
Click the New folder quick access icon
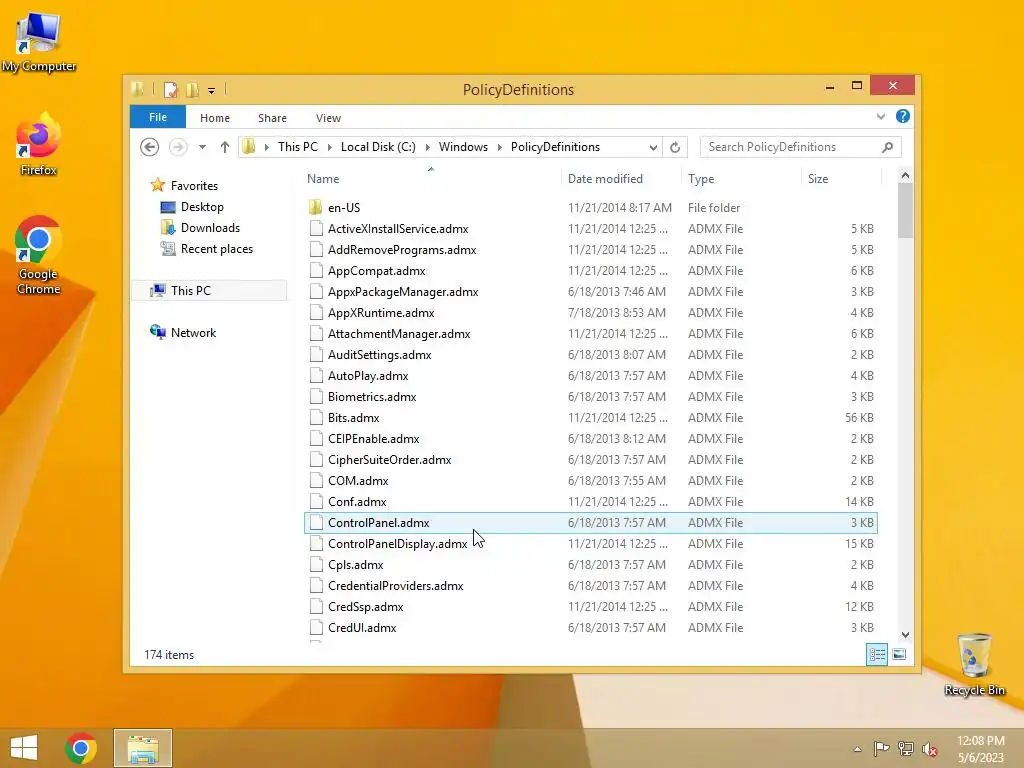pos(192,89)
